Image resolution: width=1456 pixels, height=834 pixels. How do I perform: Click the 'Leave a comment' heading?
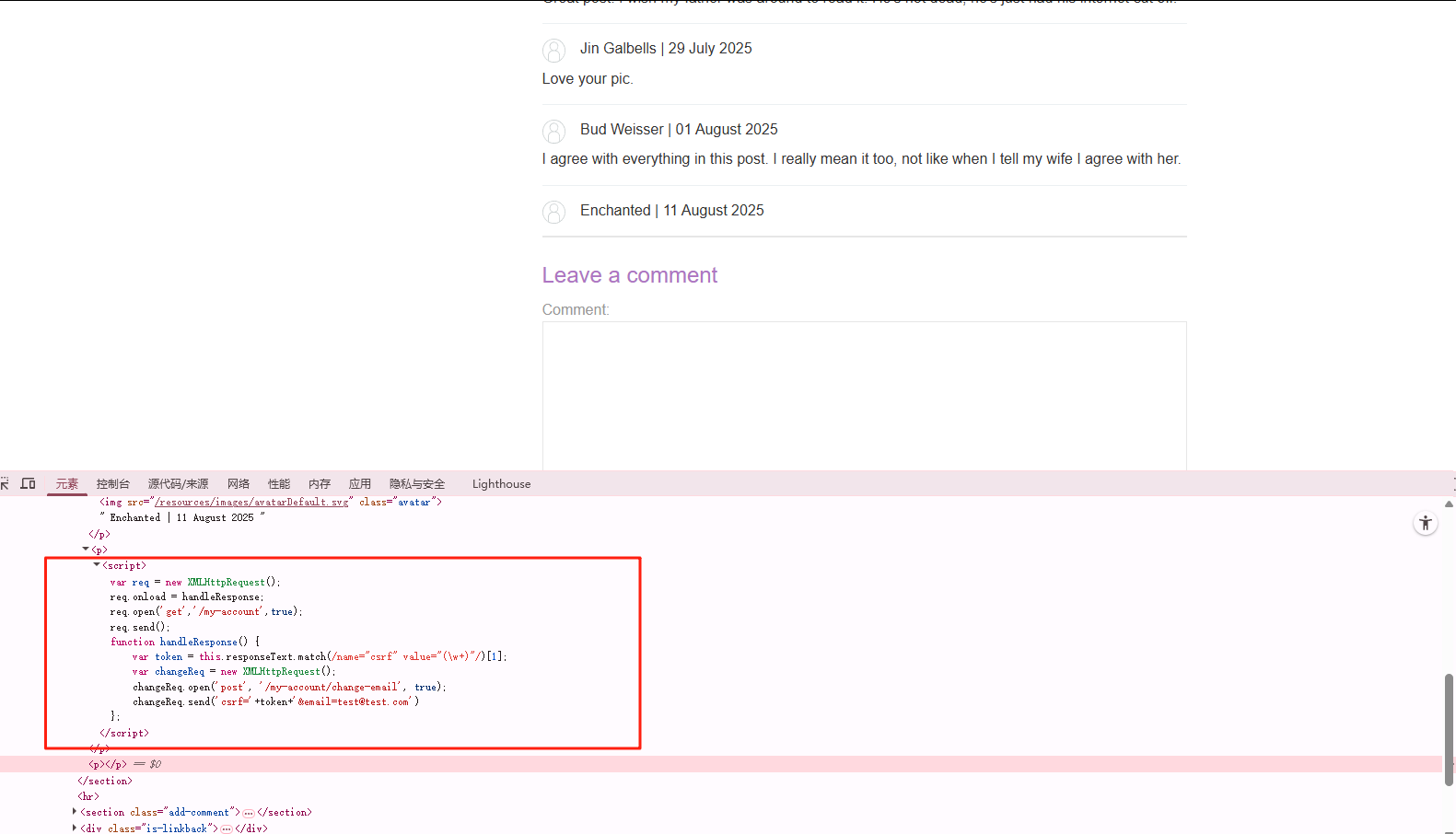click(x=629, y=275)
